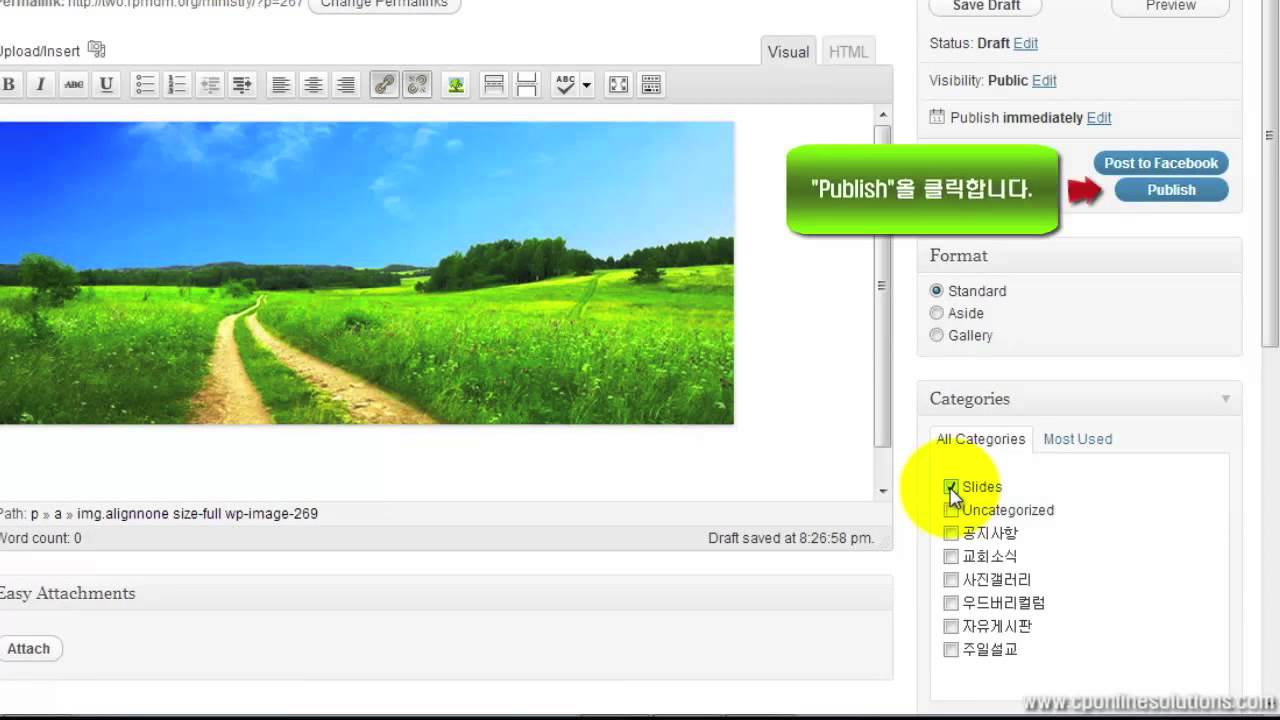Click the insert/edit link icon
Screen dimensions: 1280x720
point(384,85)
